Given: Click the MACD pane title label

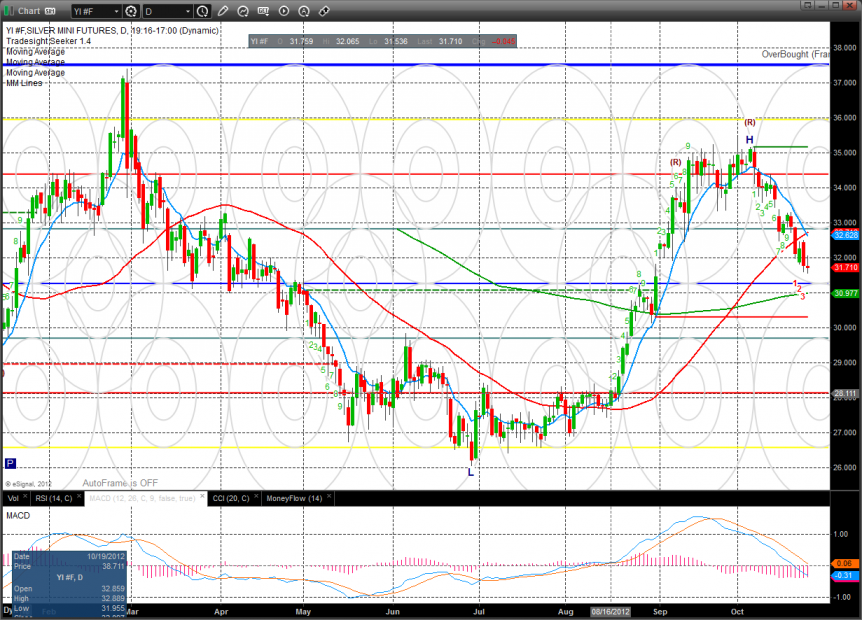Looking at the screenshot, I should [x=18, y=516].
